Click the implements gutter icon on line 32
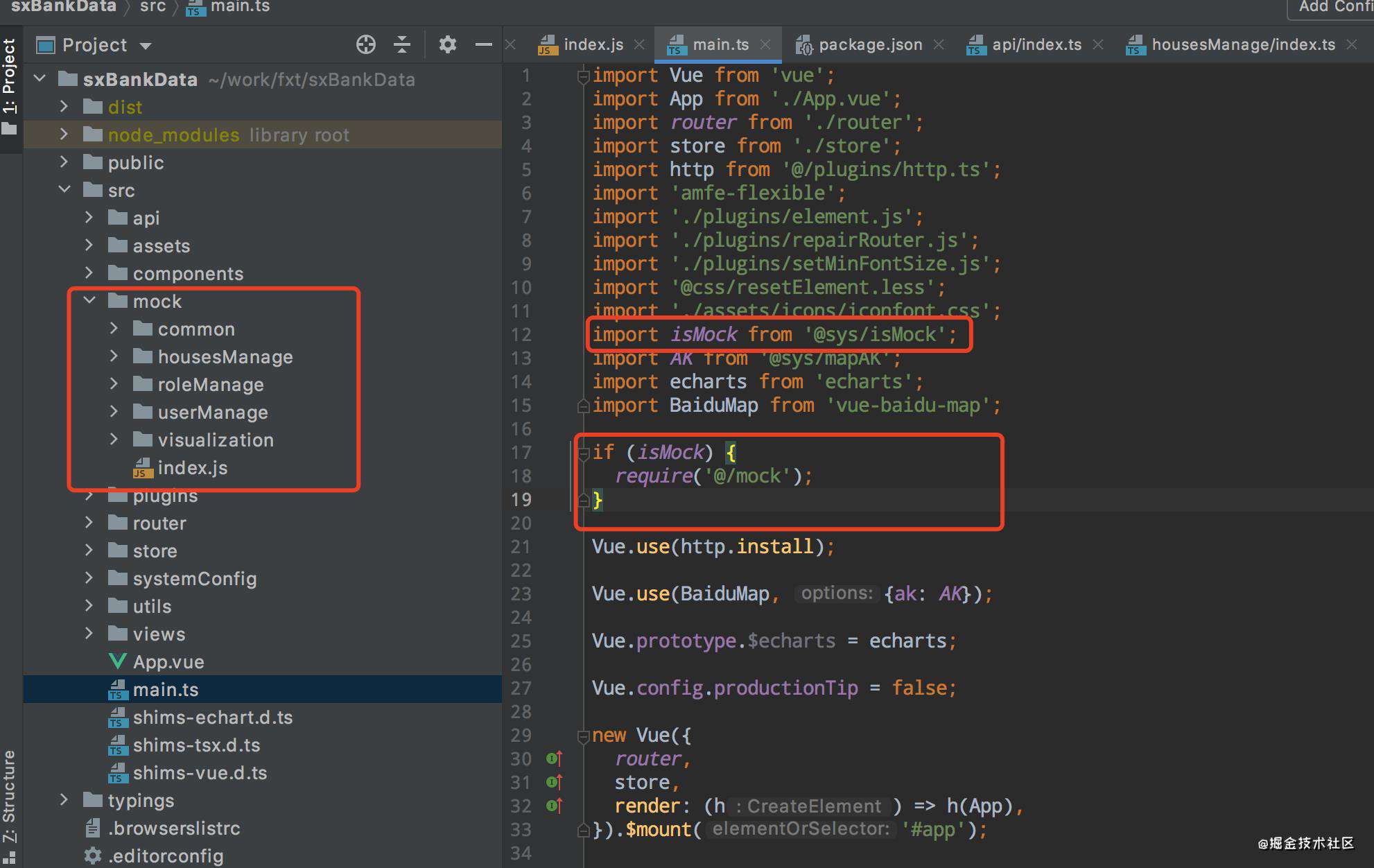The image size is (1374, 868). [x=554, y=806]
